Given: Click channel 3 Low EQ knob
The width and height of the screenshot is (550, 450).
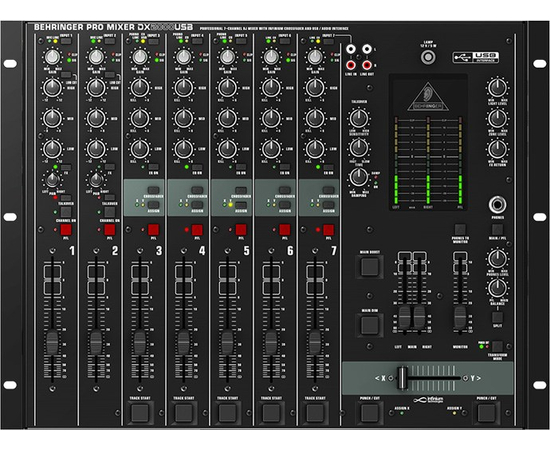Looking at the screenshot, I should tap(140, 149).
